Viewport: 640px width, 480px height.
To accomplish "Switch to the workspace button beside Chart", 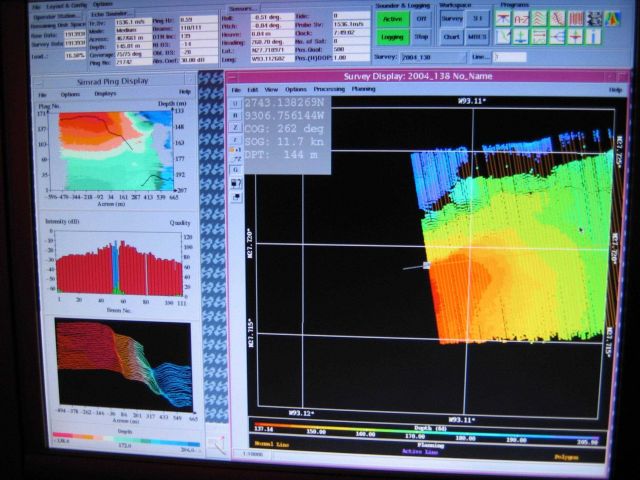I will point(477,37).
